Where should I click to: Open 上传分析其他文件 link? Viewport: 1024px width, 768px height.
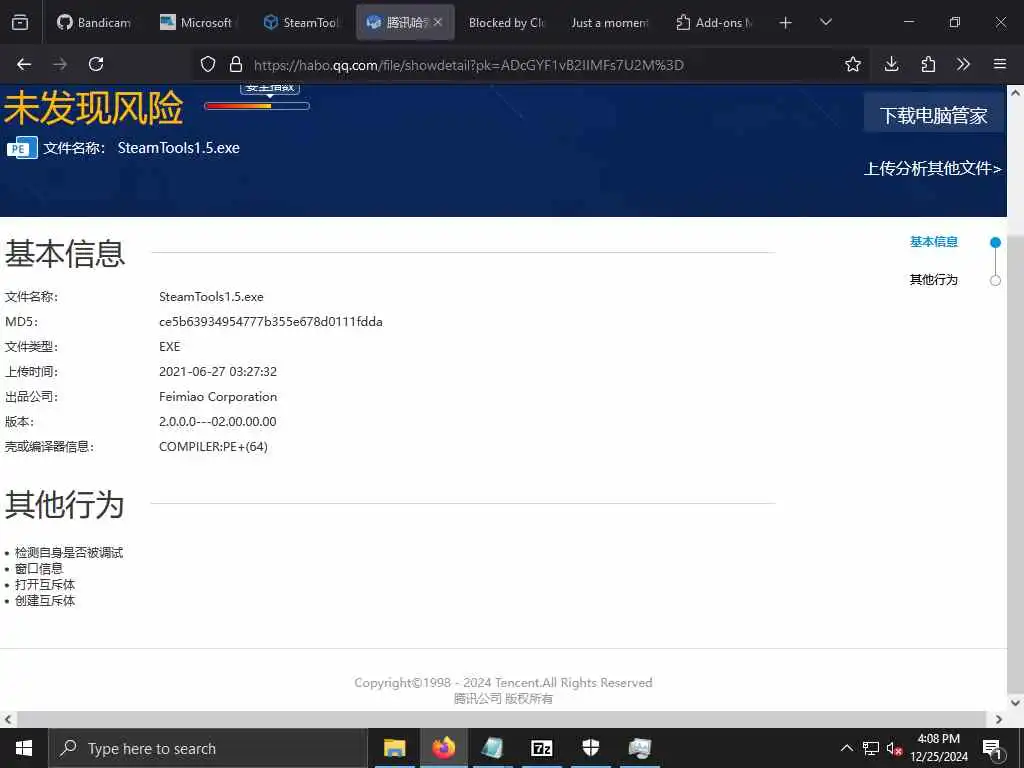pyautogui.click(x=932, y=168)
